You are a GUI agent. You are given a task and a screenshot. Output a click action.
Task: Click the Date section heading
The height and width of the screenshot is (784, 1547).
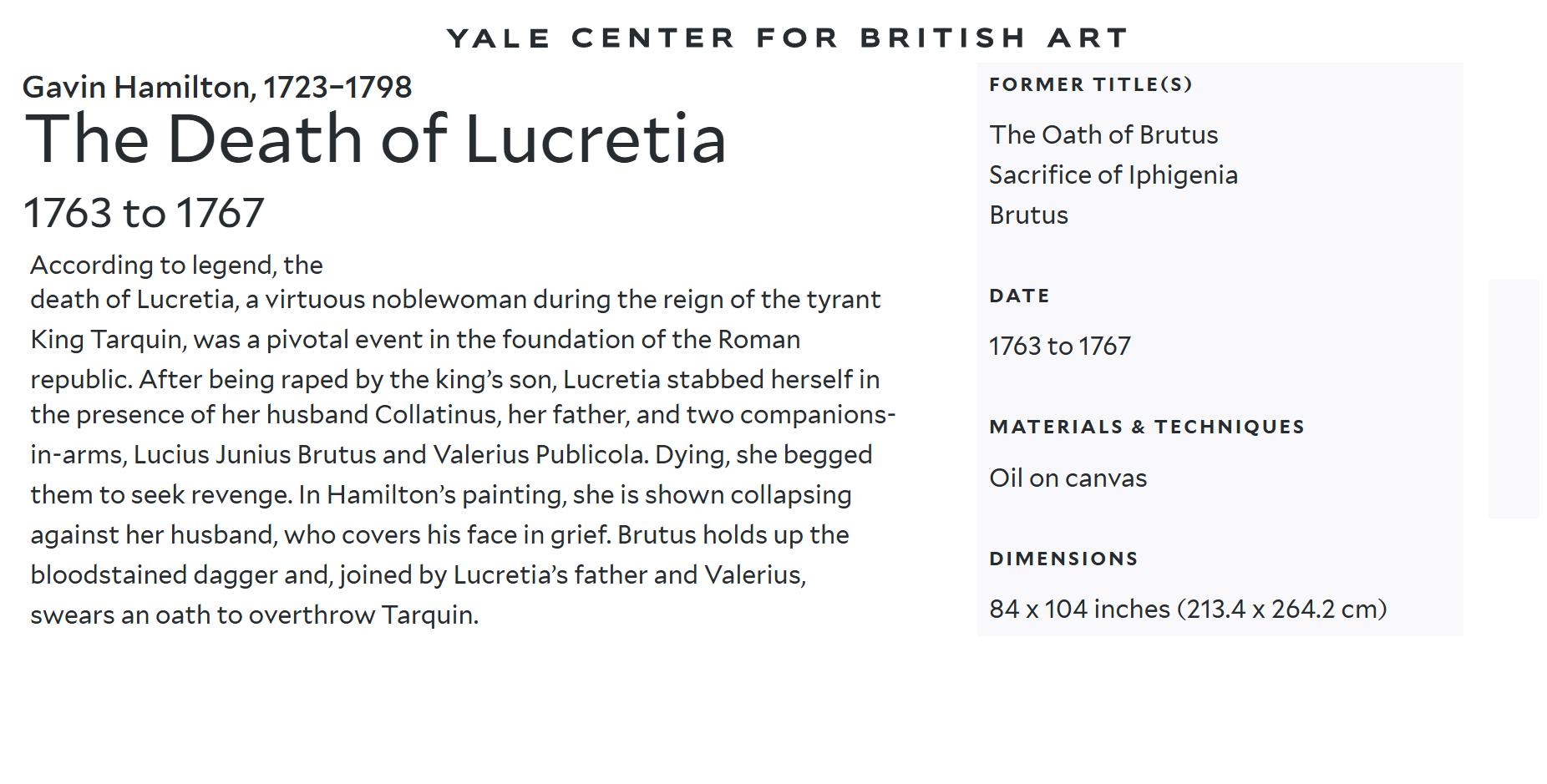tap(1019, 296)
